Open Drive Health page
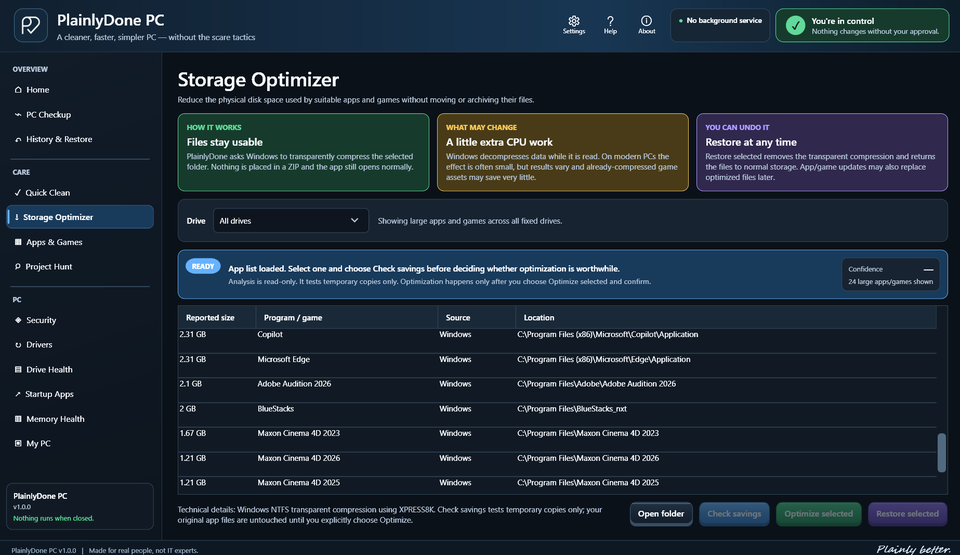Screen dimensions: 960x555 (80, 369)
